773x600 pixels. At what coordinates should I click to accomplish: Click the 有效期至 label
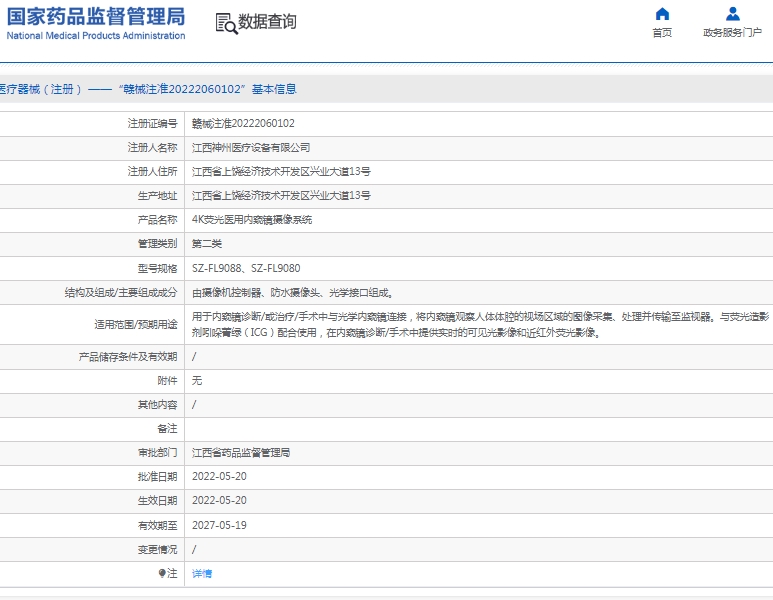(157, 526)
